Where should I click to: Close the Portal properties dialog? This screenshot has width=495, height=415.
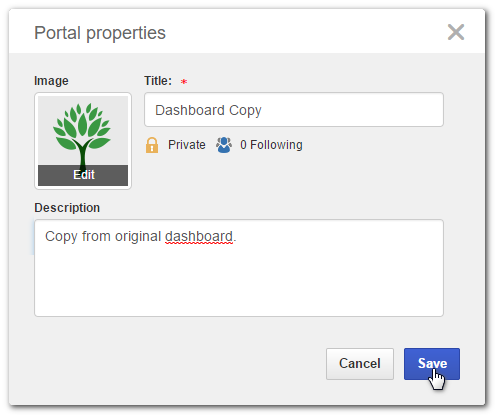455,32
